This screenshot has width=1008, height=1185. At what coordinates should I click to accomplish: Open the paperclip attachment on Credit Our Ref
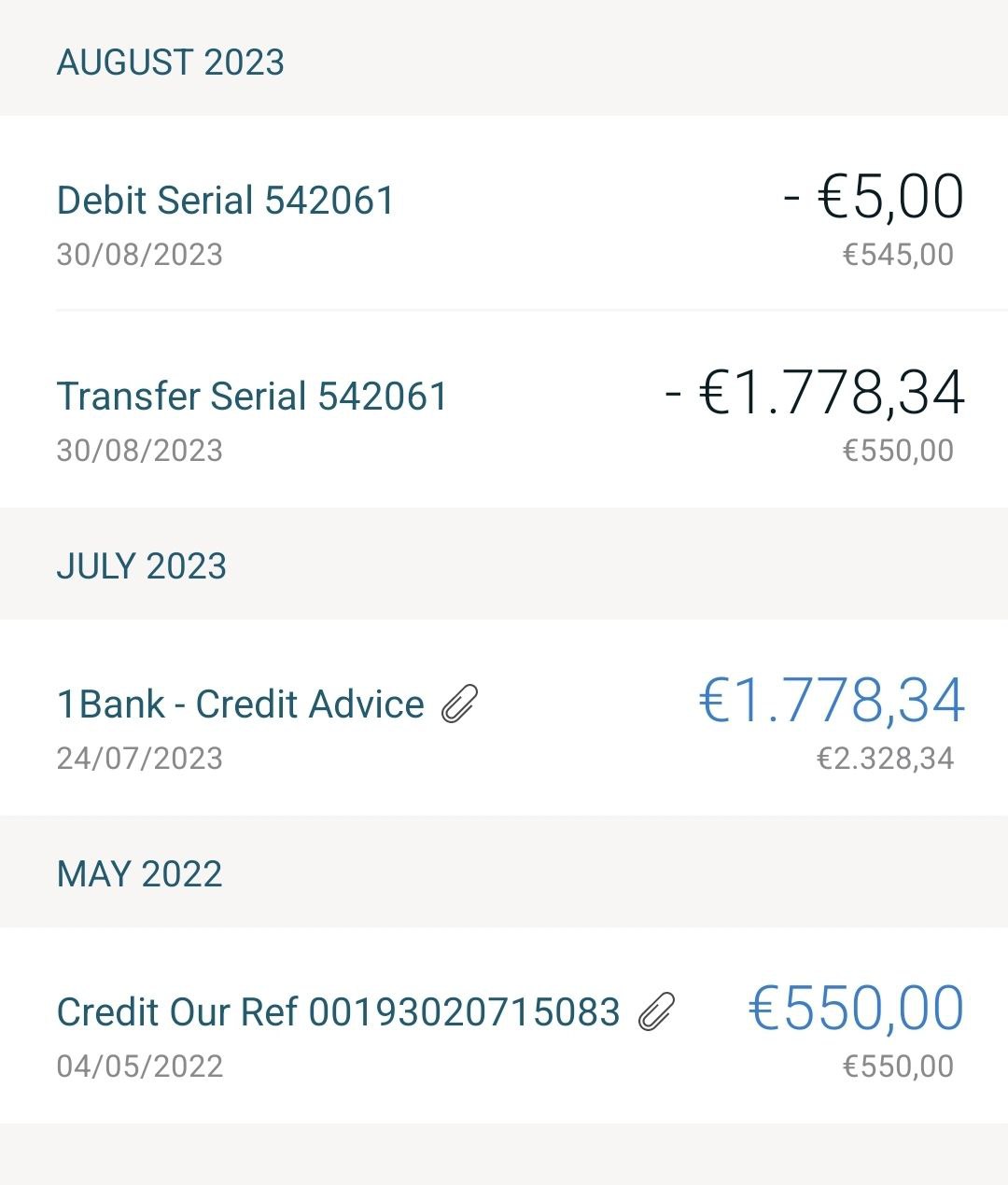(x=657, y=1012)
